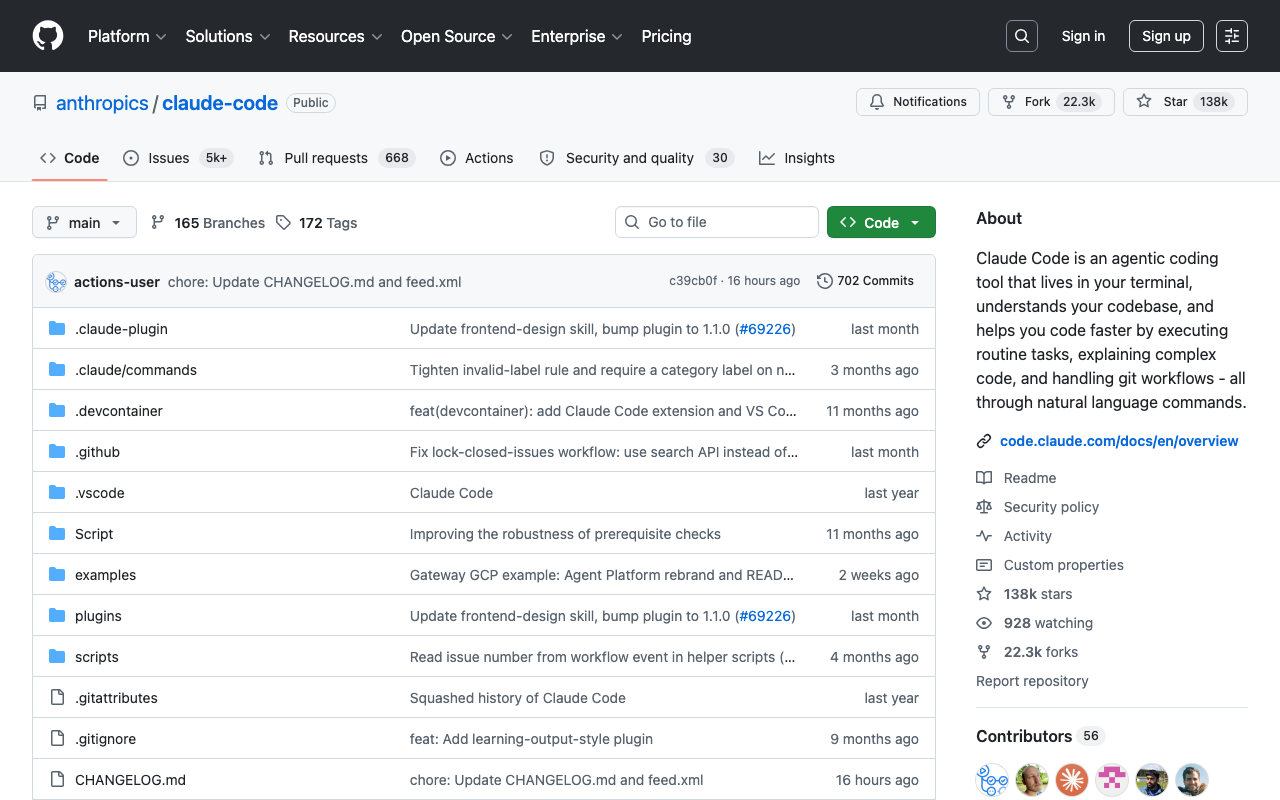Image resolution: width=1280 pixels, height=800 pixels.
Task: Open the Contributors heading link
Action: (x=1040, y=736)
